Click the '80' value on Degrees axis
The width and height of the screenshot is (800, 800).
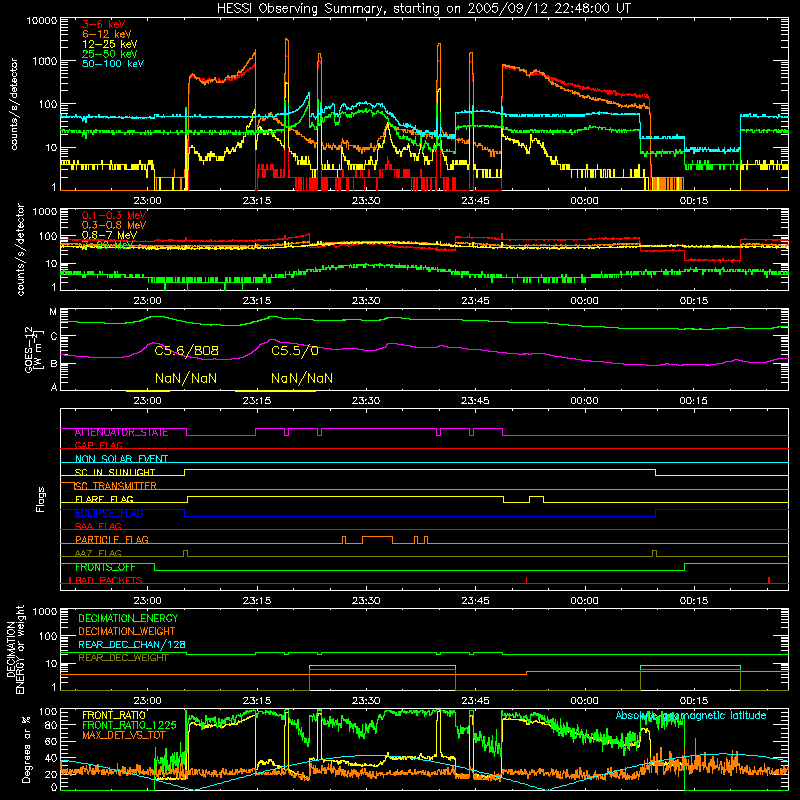[x=51, y=725]
